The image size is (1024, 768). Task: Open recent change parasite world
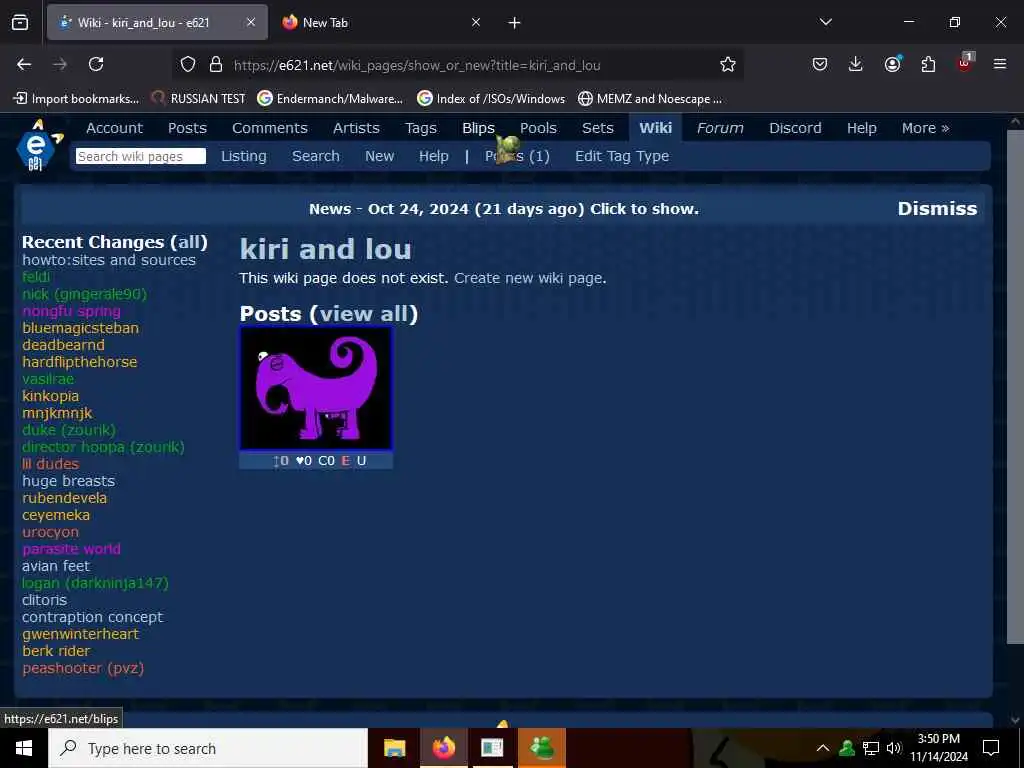point(71,549)
